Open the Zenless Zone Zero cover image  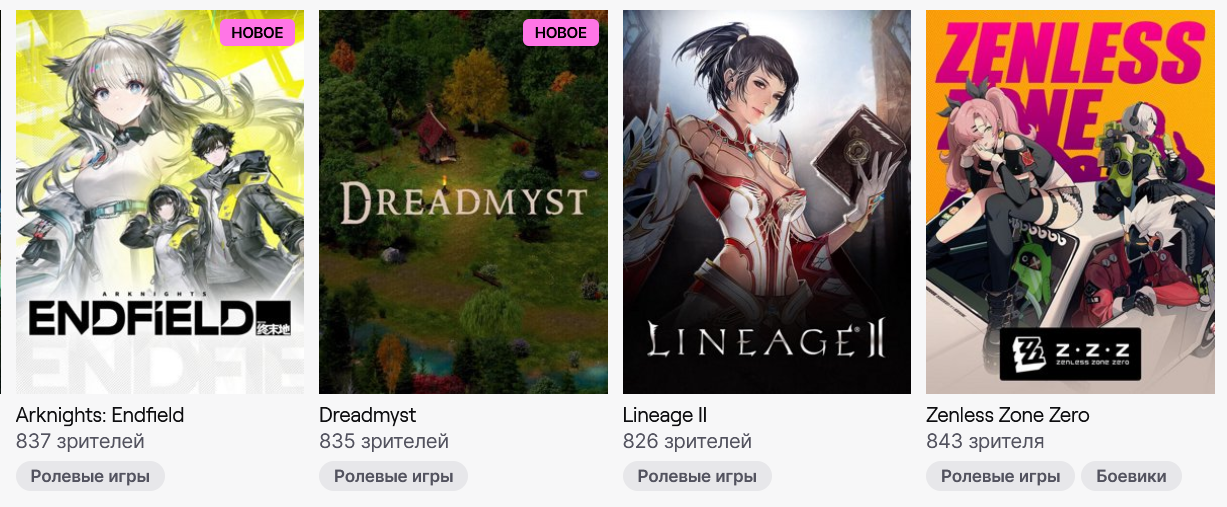coord(1070,202)
